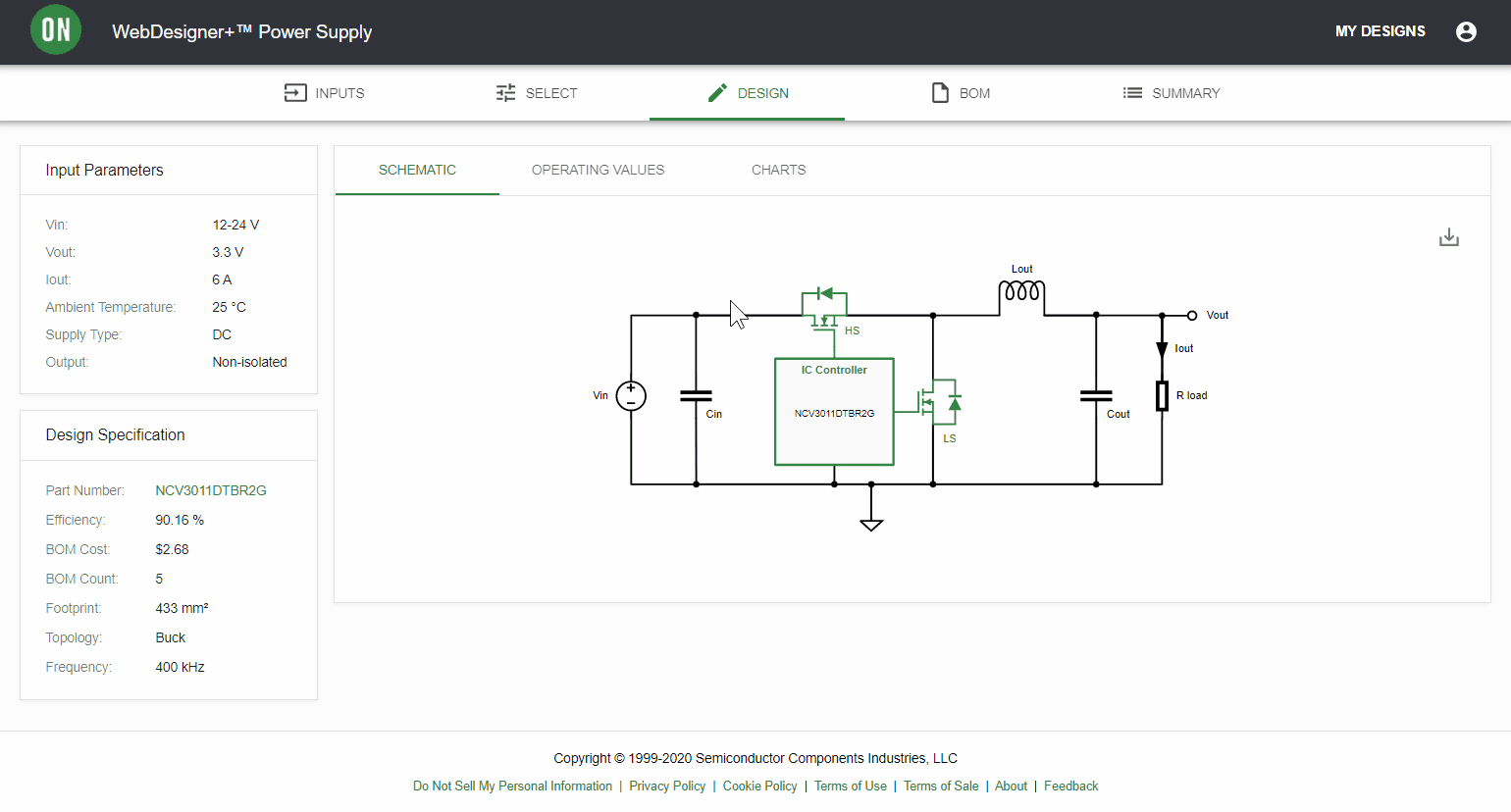Click the Select step sliders icon
Image resolution: width=1511 pixels, height=812 pixels.
[505, 93]
